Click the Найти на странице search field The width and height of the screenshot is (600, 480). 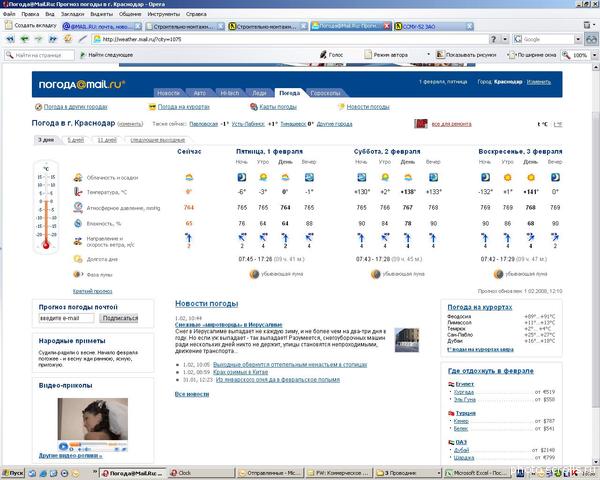pyautogui.click(x=39, y=55)
